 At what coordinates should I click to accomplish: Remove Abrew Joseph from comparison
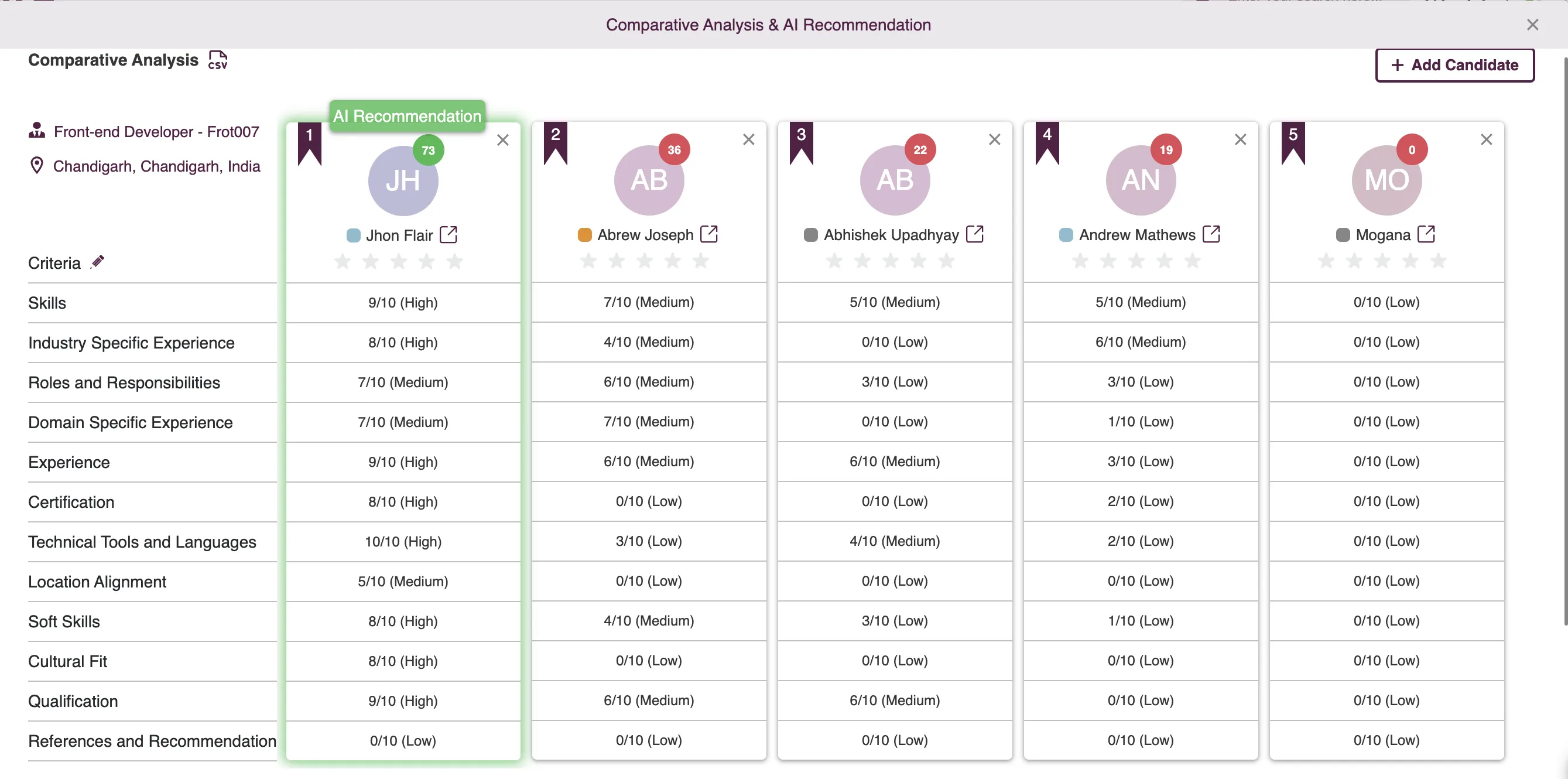point(748,139)
